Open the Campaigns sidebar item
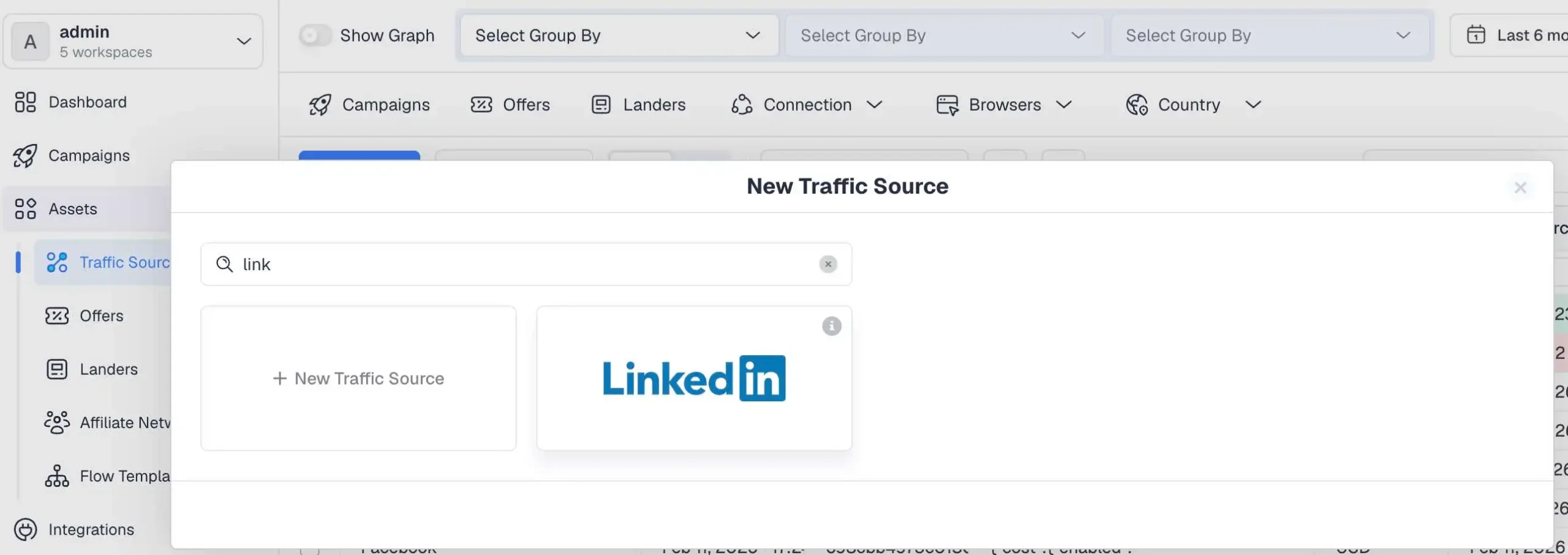1568x555 pixels. (89, 156)
